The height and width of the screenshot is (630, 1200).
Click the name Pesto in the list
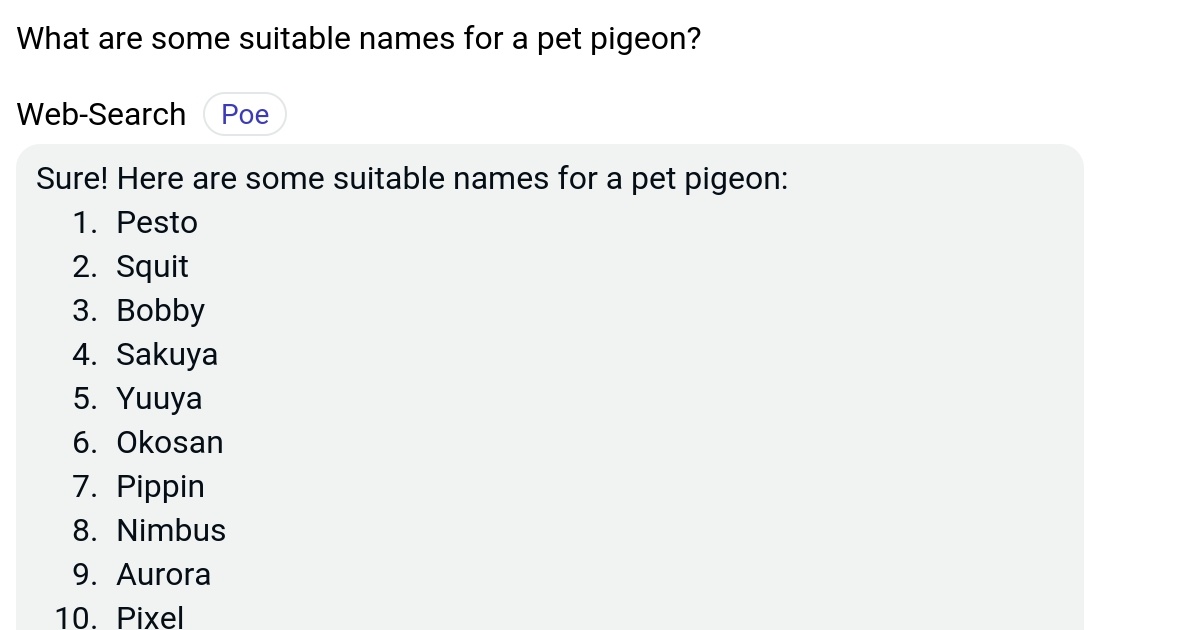pyautogui.click(x=157, y=223)
